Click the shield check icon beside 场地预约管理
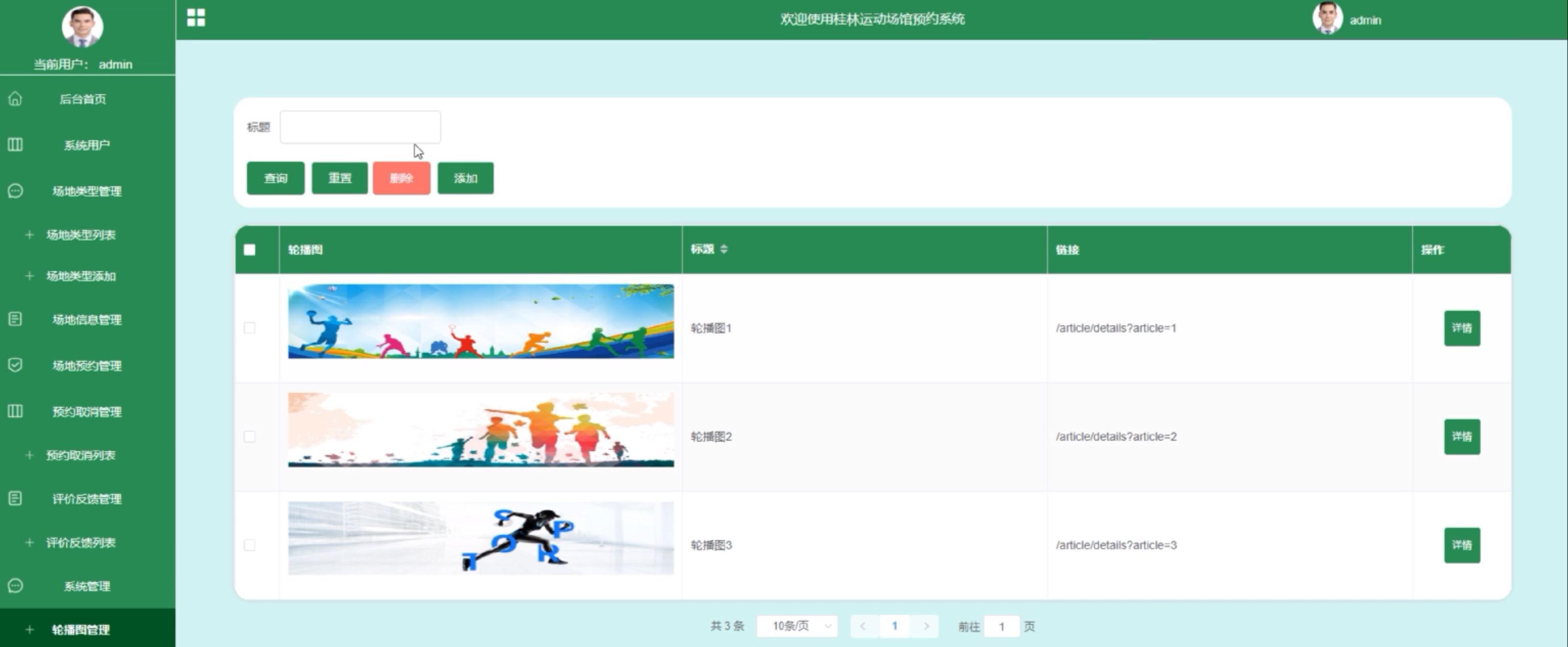This screenshot has height=647, width=1568. pos(15,365)
